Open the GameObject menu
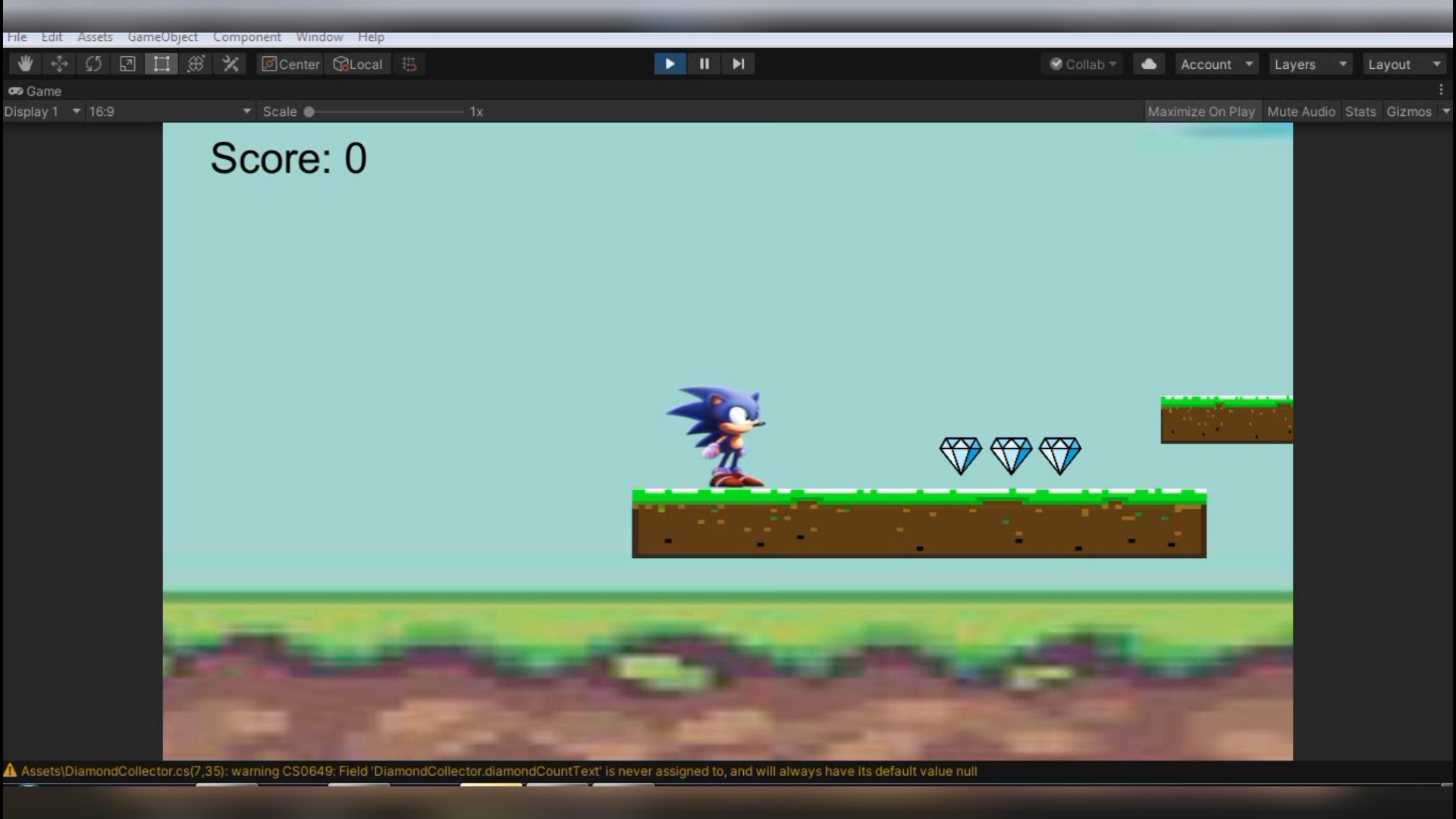The height and width of the screenshot is (819, 1456). (x=162, y=37)
